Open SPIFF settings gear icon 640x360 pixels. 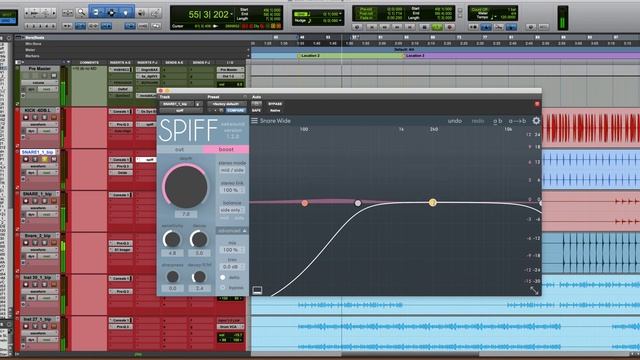click(x=536, y=120)
